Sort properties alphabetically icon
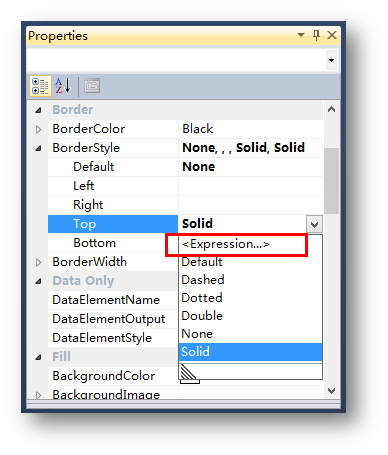The height and width of the screenshot is (455, 388). (63, 86)
